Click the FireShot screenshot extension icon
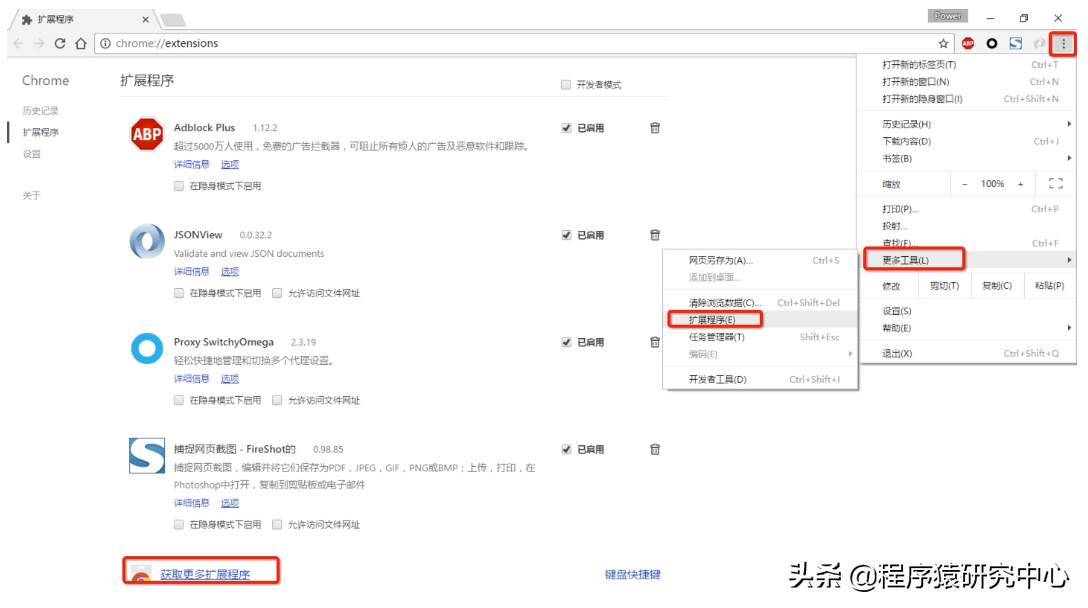1088x608 pixels. (146, 455)
